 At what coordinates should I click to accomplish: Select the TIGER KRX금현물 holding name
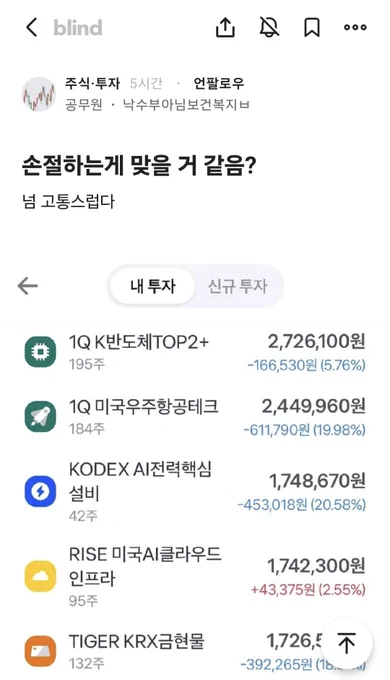pyautogui.click(x=137, y=641)
